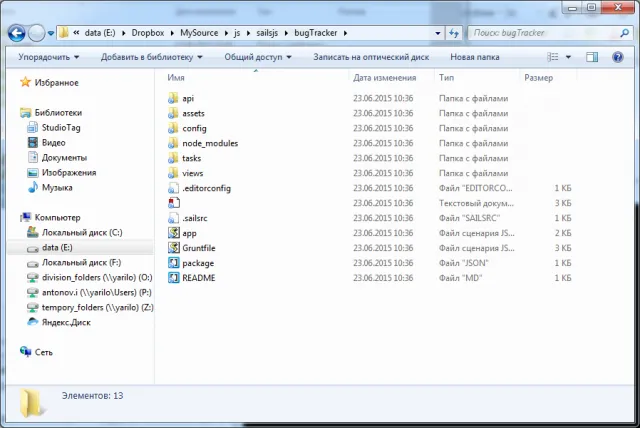Image resolution: width=640 pixels, height=428 pixels.
Task: Click size value 2 КБ for app
Action: (563, 233)
